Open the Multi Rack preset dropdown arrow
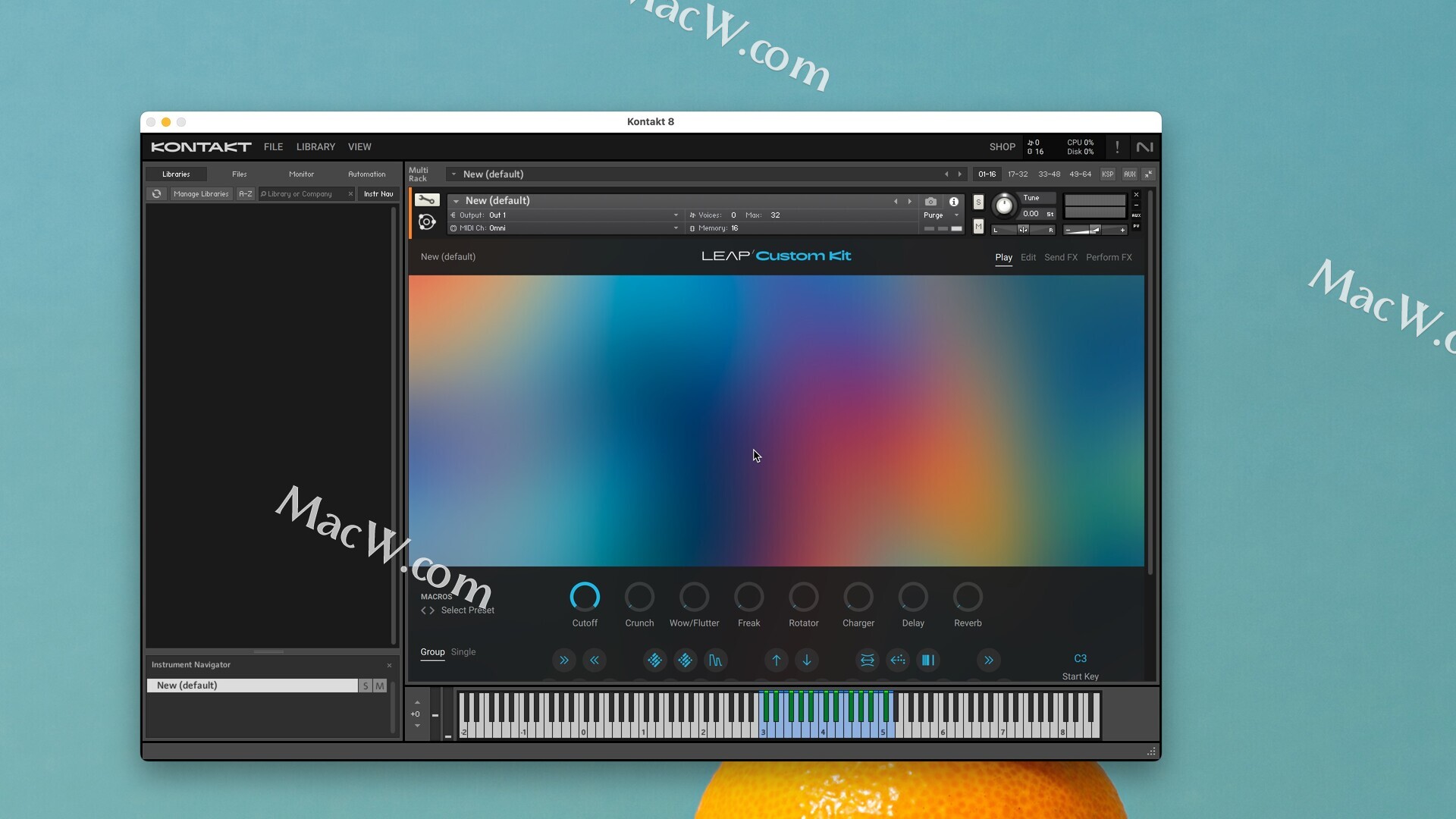1456x819 pixels. (453, 174)
